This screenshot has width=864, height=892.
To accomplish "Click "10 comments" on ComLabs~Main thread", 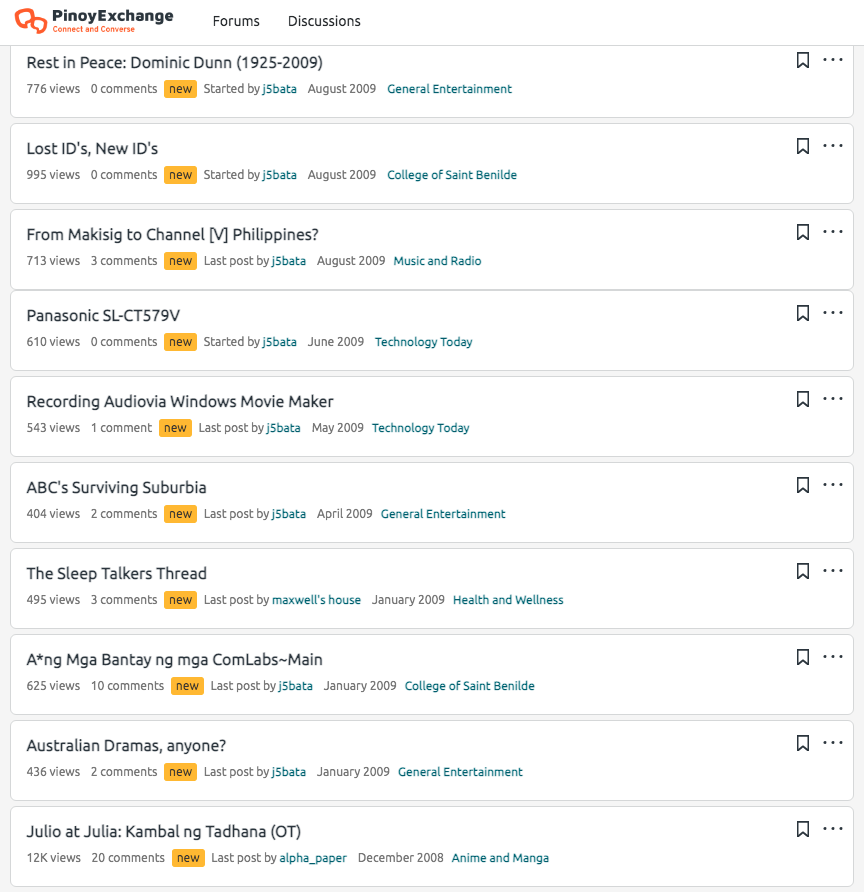I will [127, 685].
